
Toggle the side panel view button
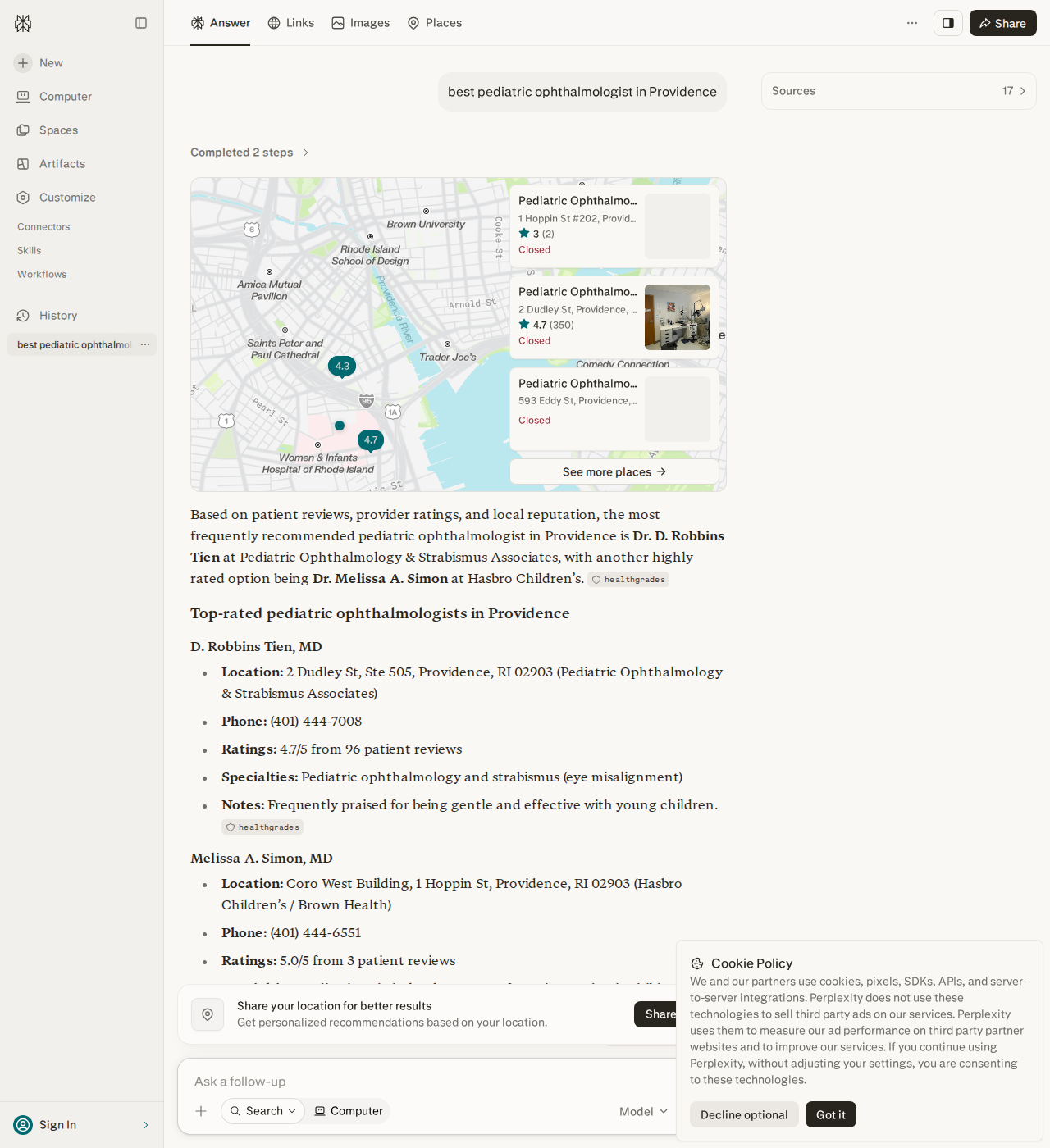click(x=948, y=23)
